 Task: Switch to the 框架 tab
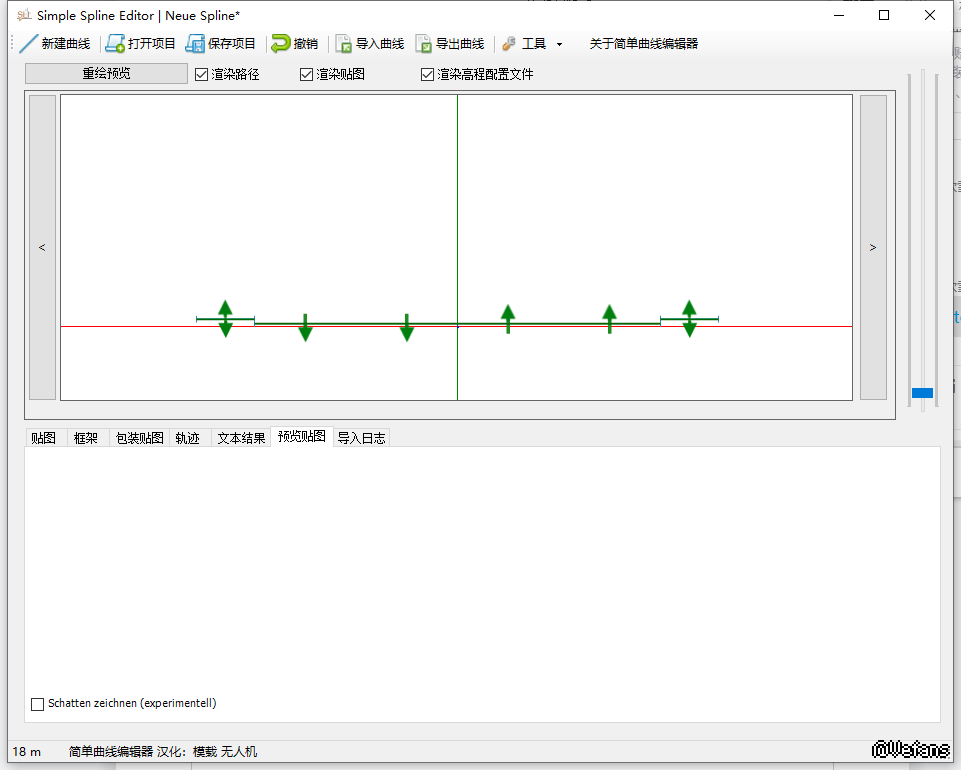pyautogui.click(x=86, y=438)
